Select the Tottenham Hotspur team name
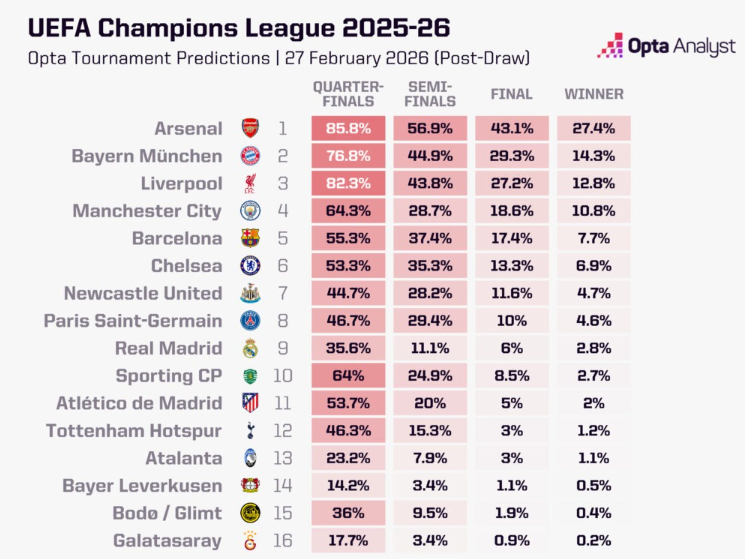The image size is (745, 559). (x=134, y=431)
